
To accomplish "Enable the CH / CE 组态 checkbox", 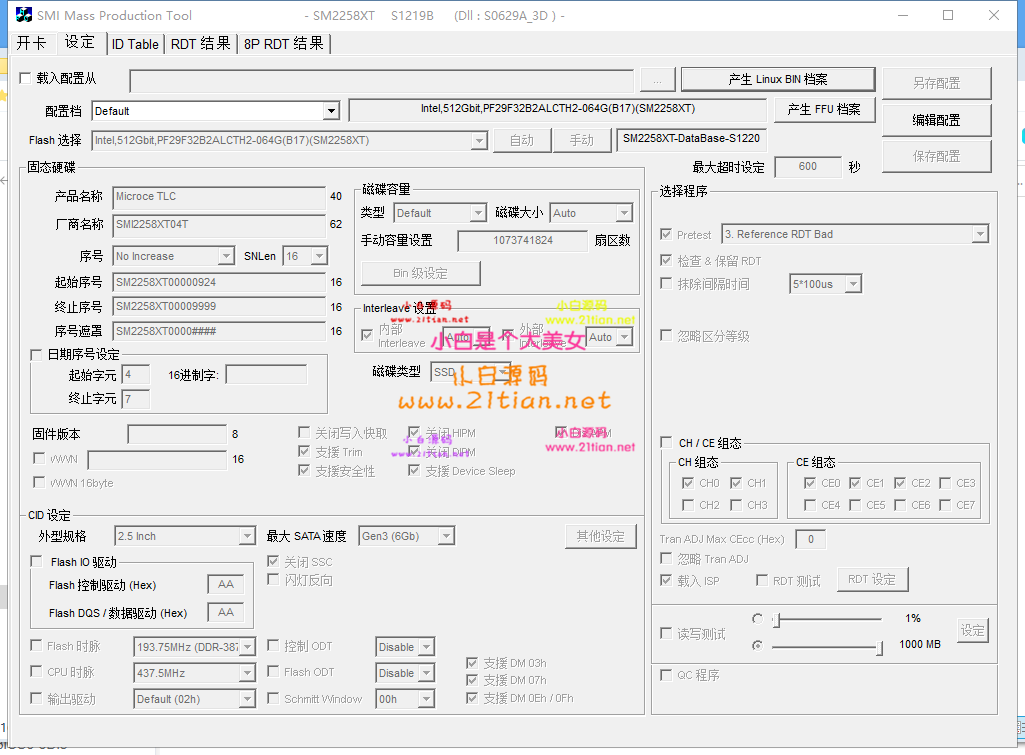I will click(x=666, y=443).
